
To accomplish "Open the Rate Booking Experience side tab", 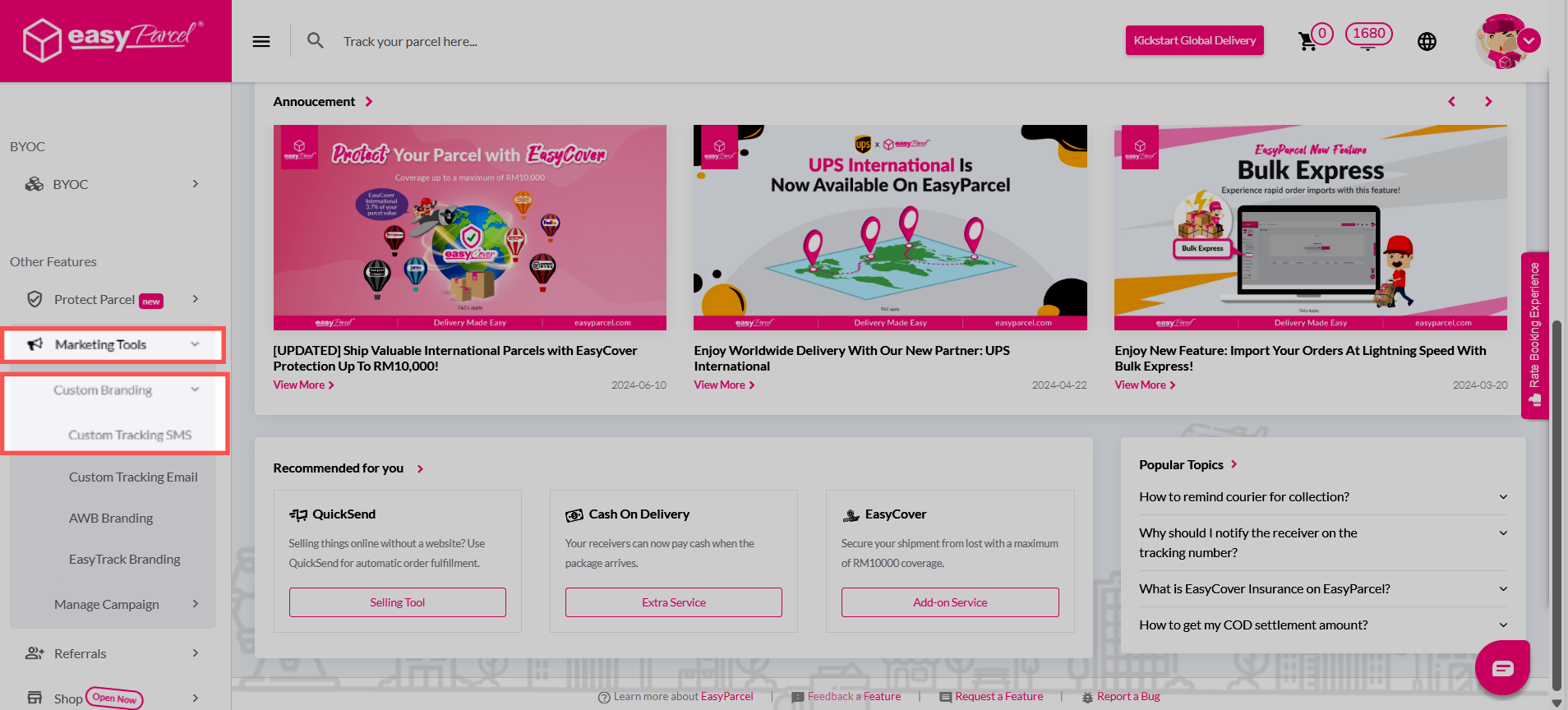I will [1534, 335].
